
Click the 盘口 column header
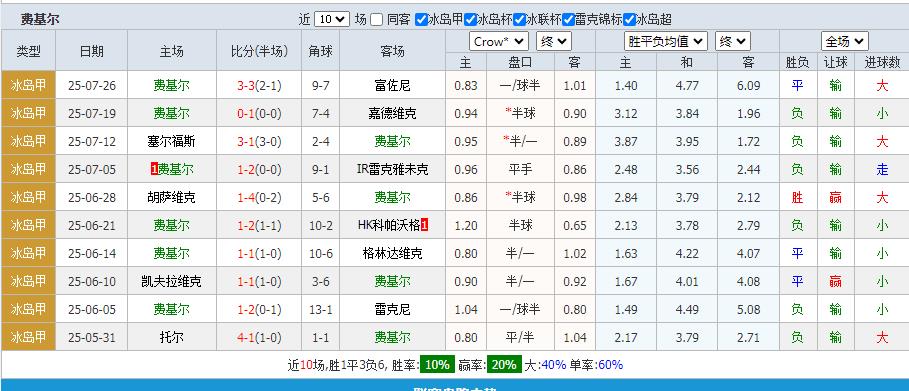(x=520, y=61)
